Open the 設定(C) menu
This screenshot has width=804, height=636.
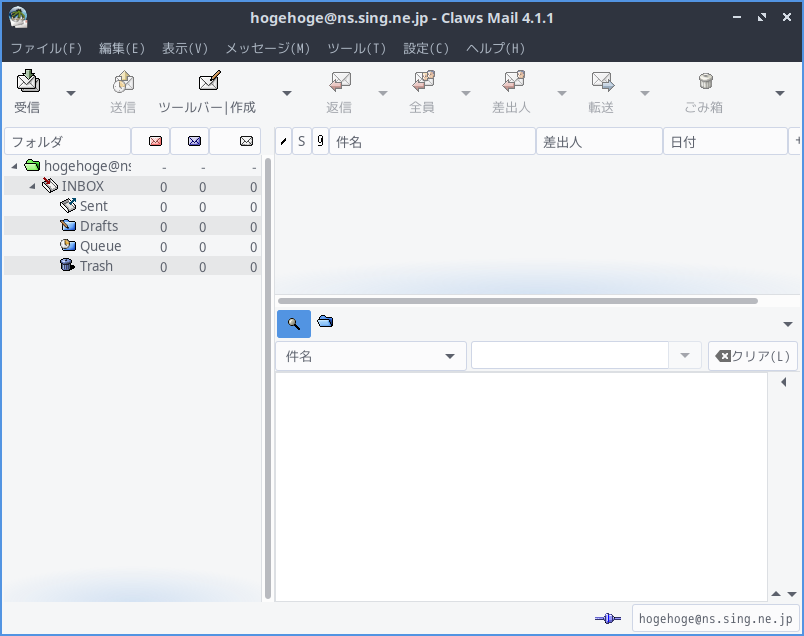(426, 48)
